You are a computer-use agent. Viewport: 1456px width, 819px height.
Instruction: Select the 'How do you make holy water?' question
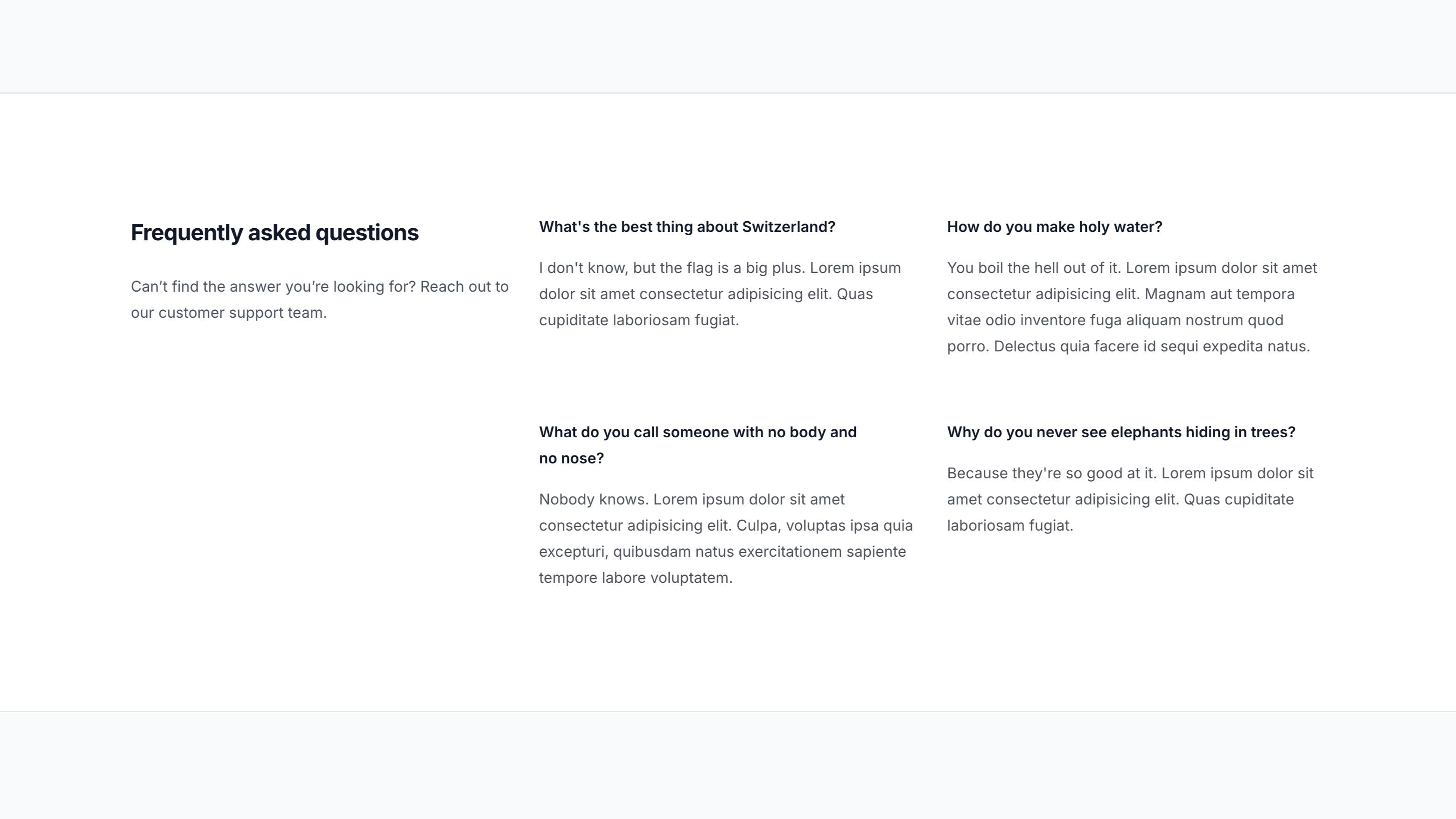(1054, 227)
